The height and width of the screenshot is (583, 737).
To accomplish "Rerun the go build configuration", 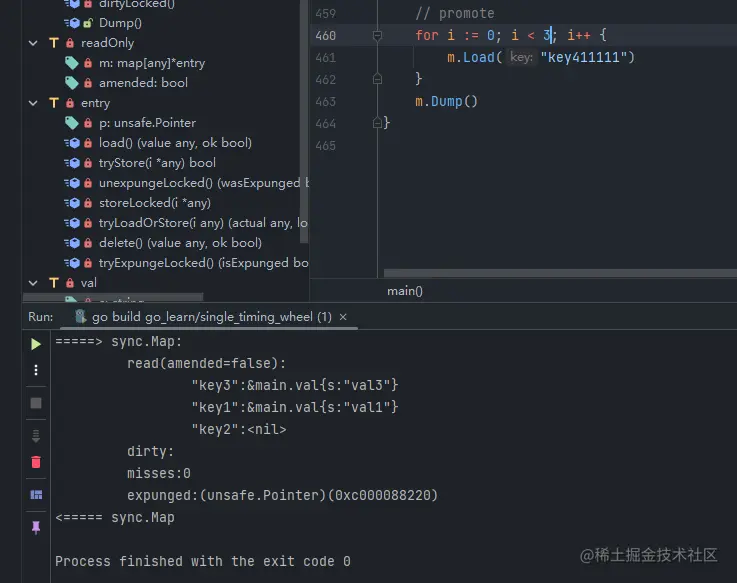I will (x=36, y=344).
